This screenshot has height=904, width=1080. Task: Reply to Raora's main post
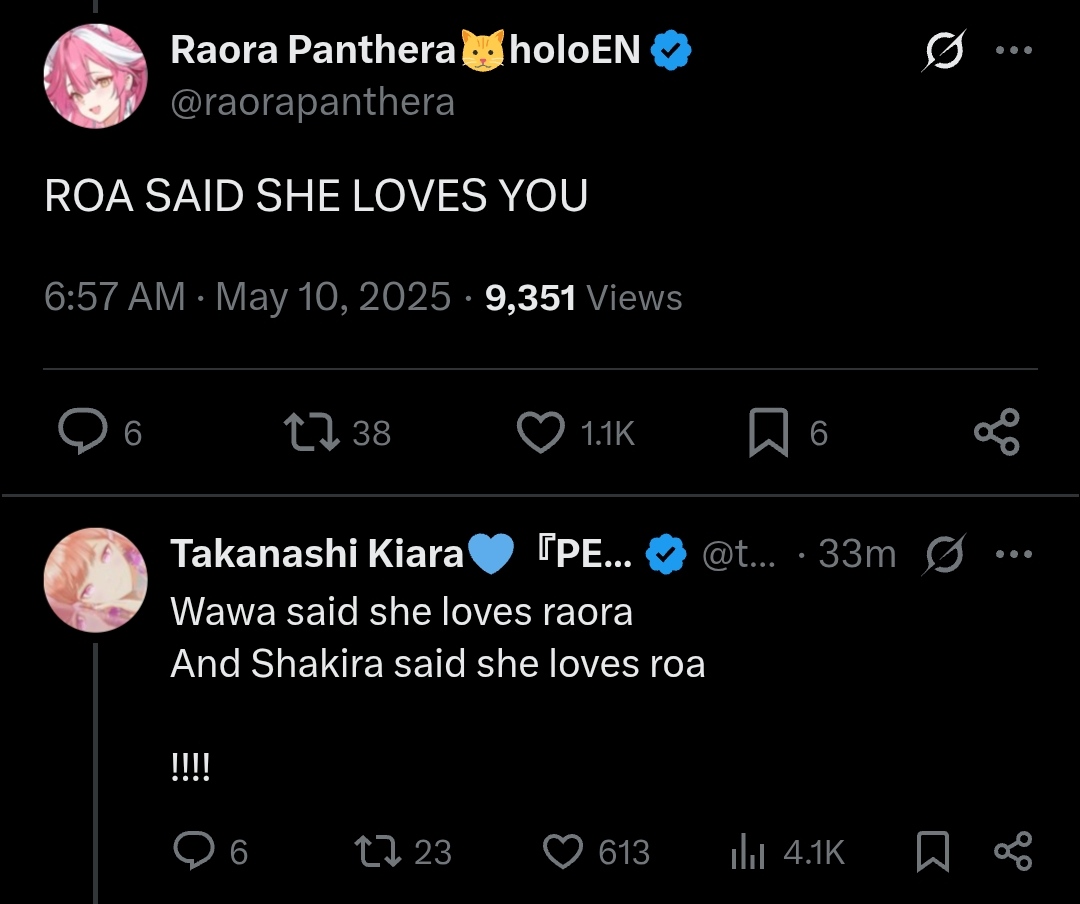[x=84, y=432]
